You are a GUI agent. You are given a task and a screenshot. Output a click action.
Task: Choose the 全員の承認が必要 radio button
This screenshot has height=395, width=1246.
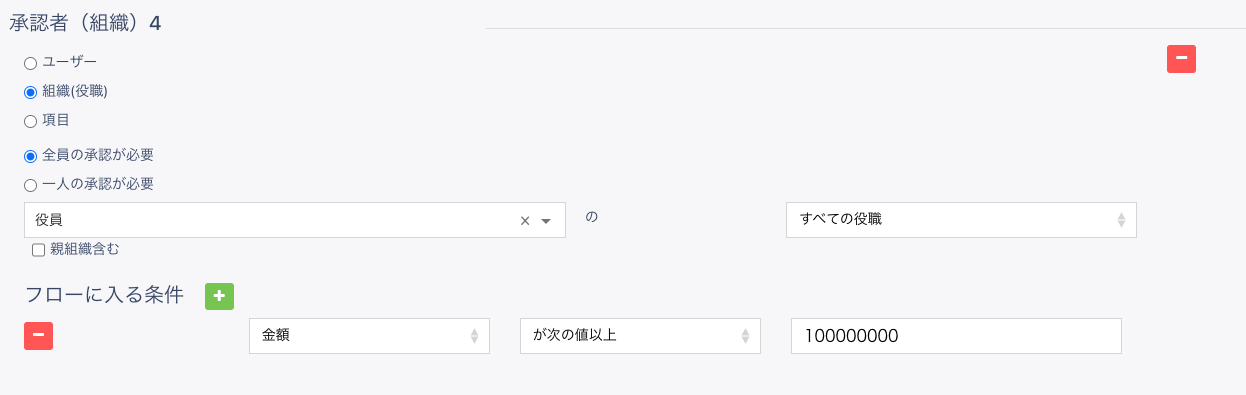pos(30,156)
